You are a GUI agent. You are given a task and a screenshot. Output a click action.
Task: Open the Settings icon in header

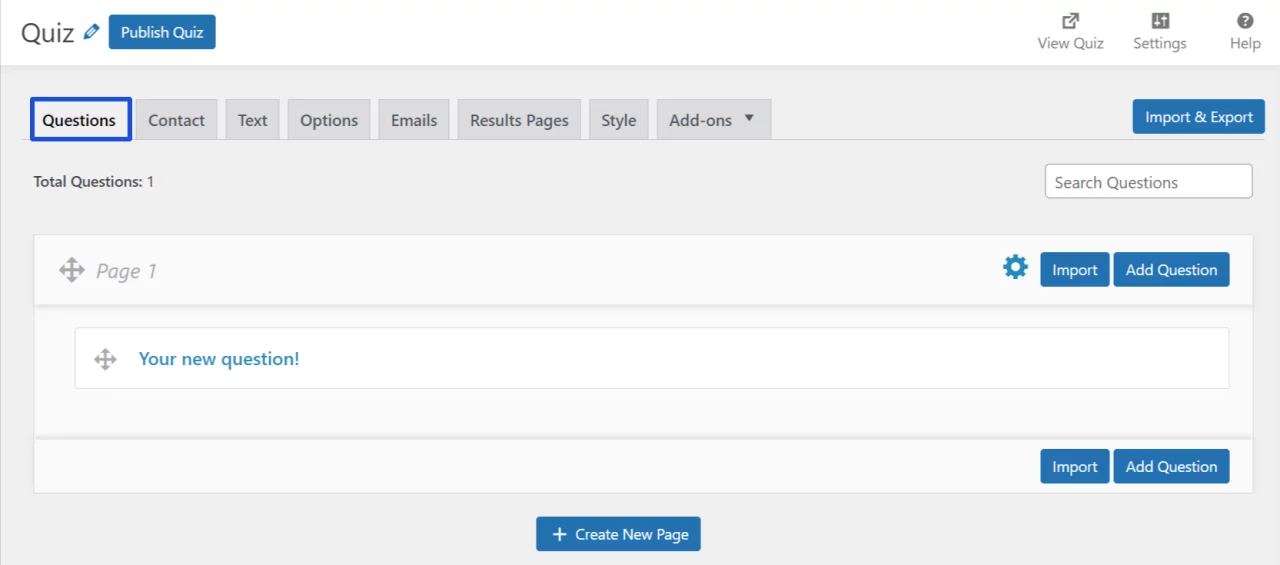point(1160,20)
